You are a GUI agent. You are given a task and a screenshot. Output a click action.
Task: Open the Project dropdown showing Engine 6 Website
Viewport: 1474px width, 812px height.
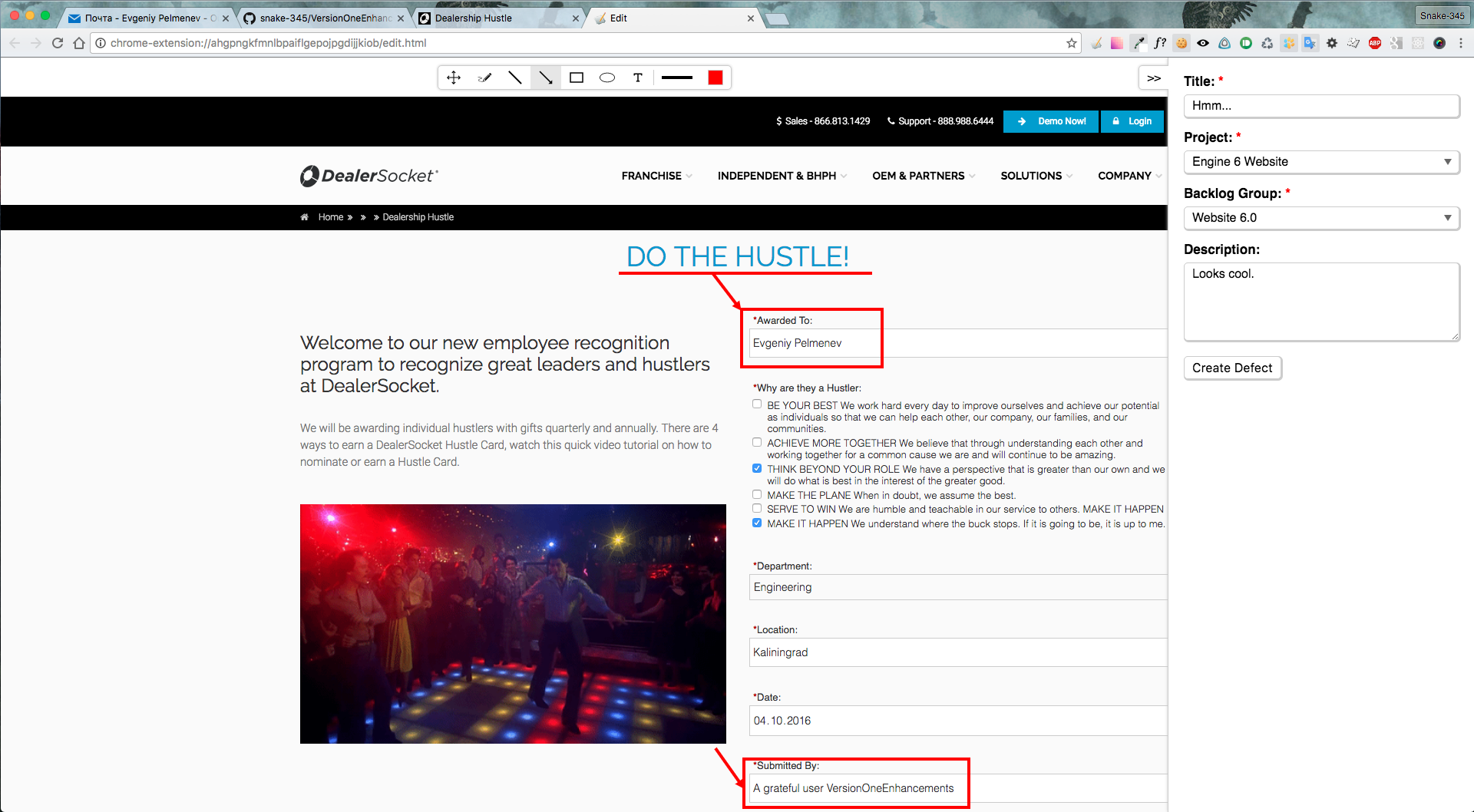click(x=1321, y=162)
